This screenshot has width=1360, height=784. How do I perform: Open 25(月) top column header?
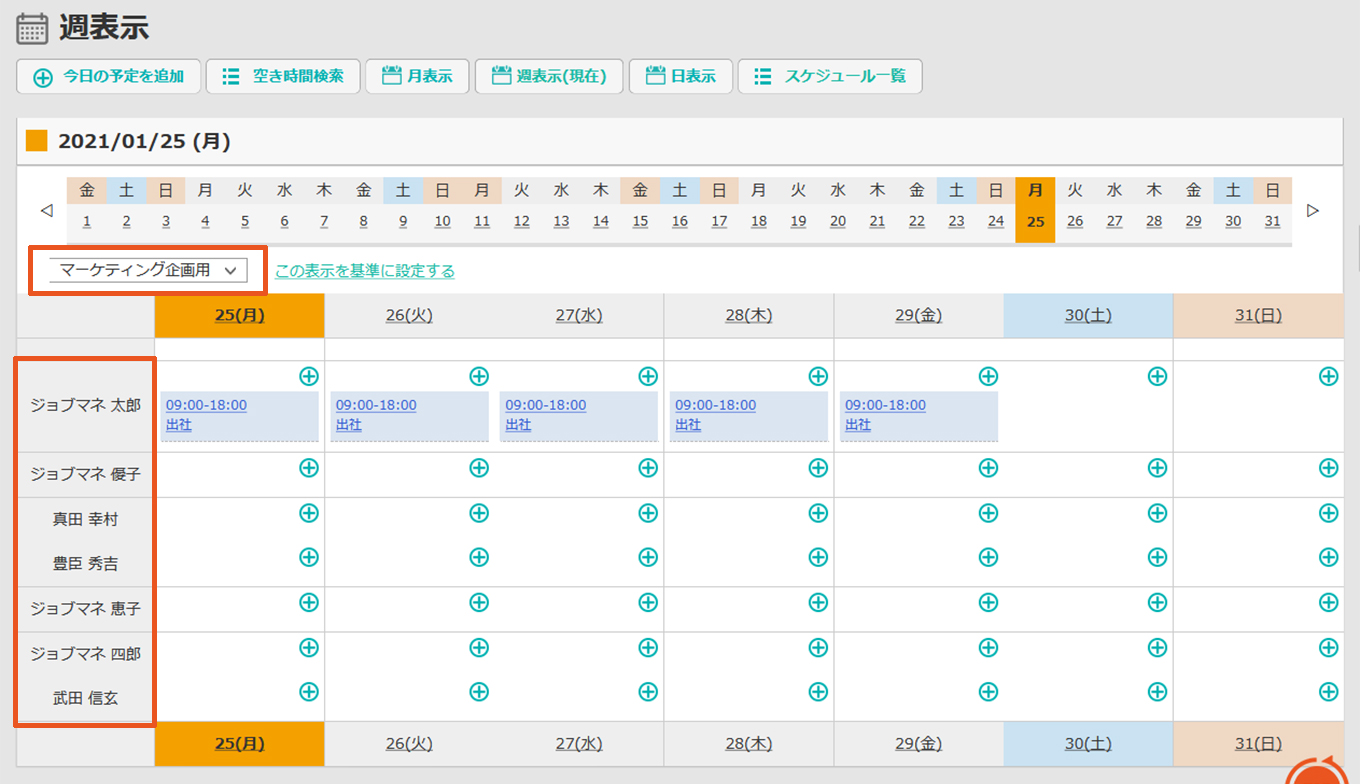coord(240,316)
